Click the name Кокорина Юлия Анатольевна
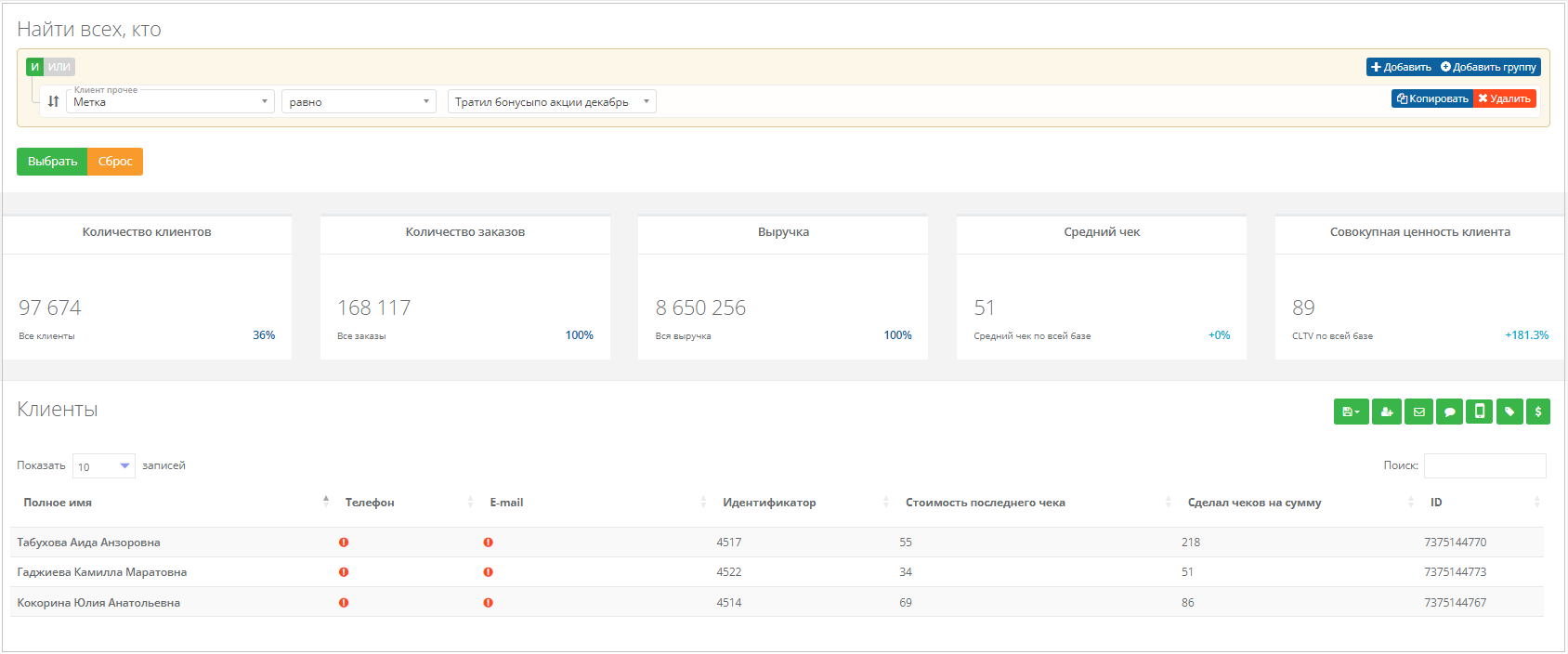The width and height of the screenshot is (1568, 654). coord(98,603)
